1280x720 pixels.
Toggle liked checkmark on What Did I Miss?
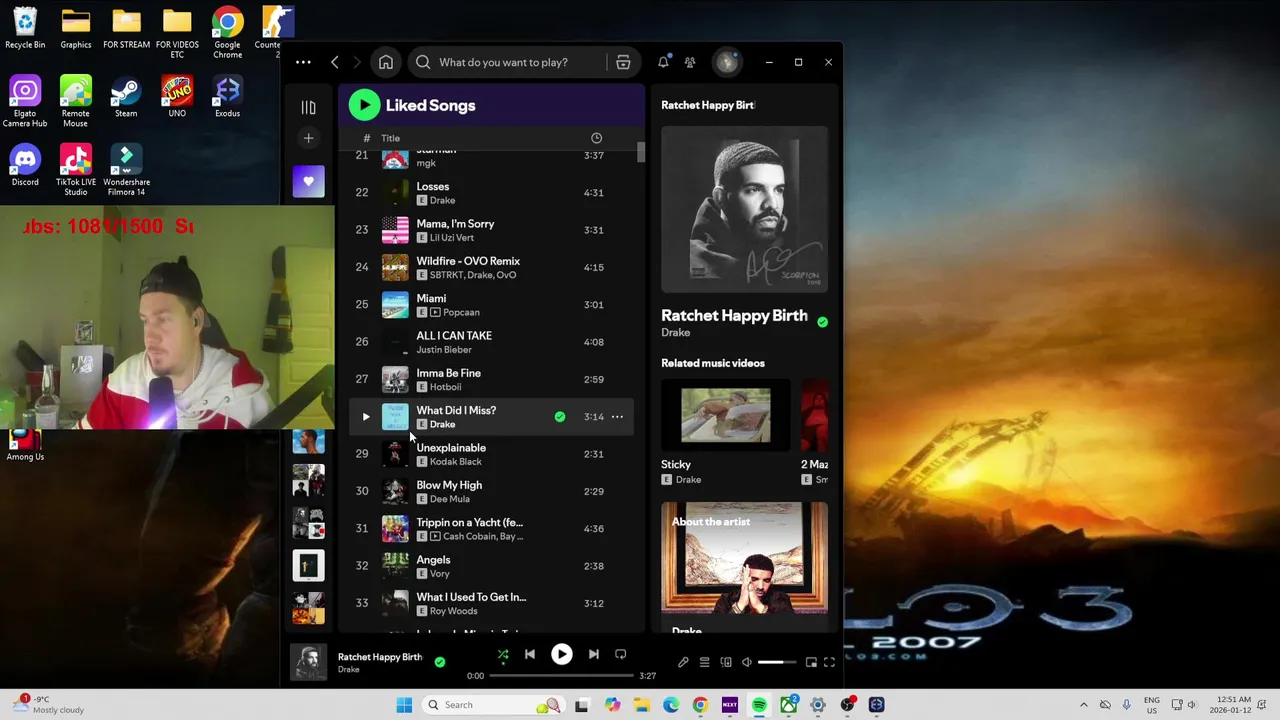tap(560, 417)
